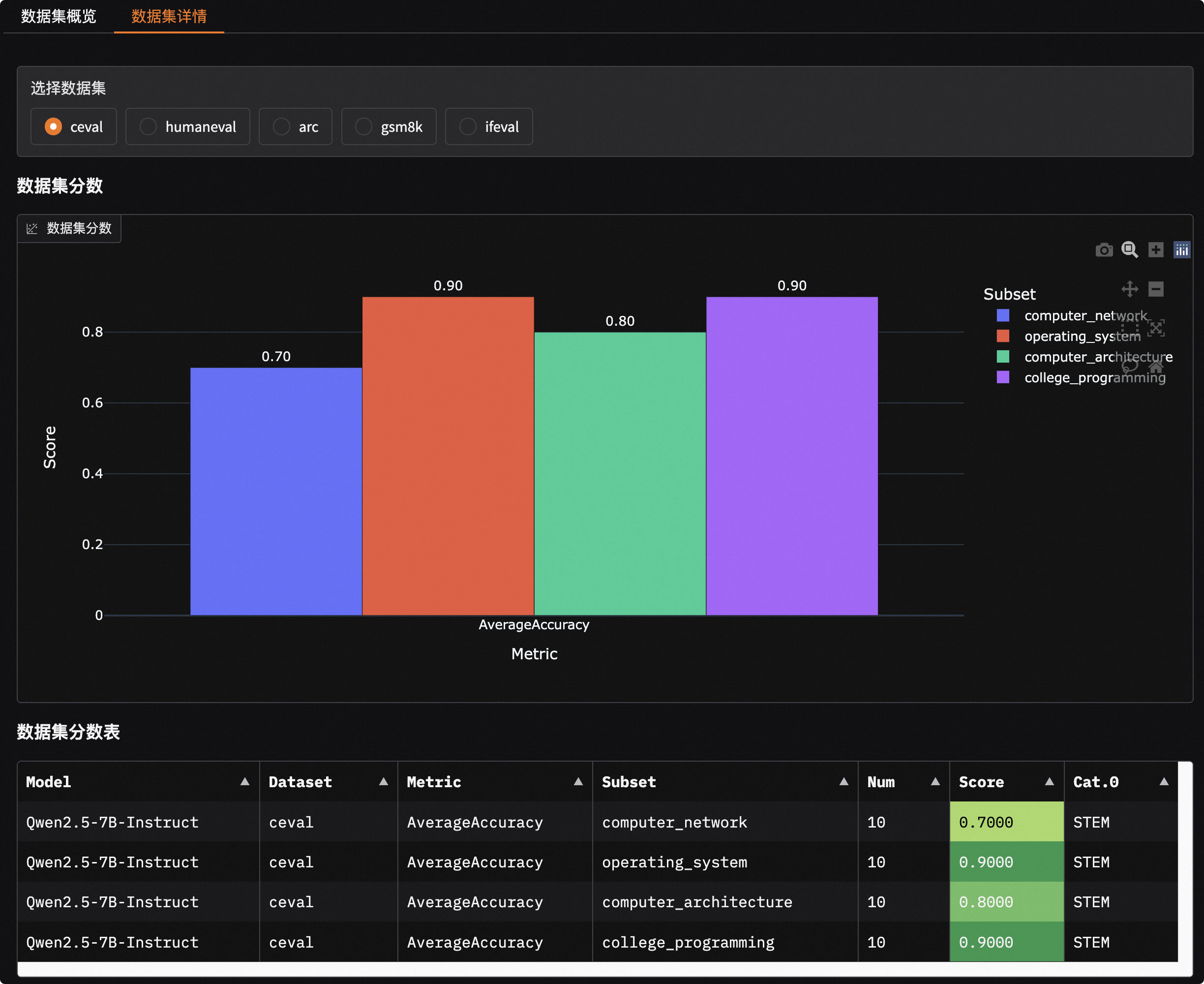Click the green computer_architecture bar
This screenshot has height=984, width=1204.
tap(620, 473)
